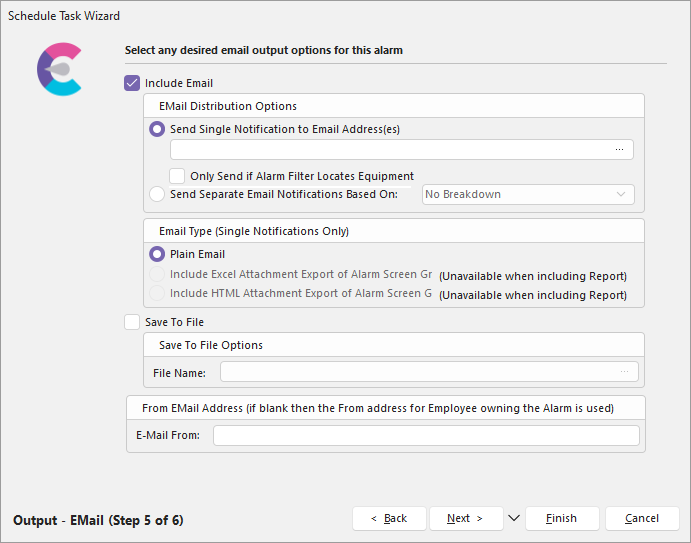Select Include HTML Attachment Export option
Screen dimensions: 691x543
tap(156, 294)
